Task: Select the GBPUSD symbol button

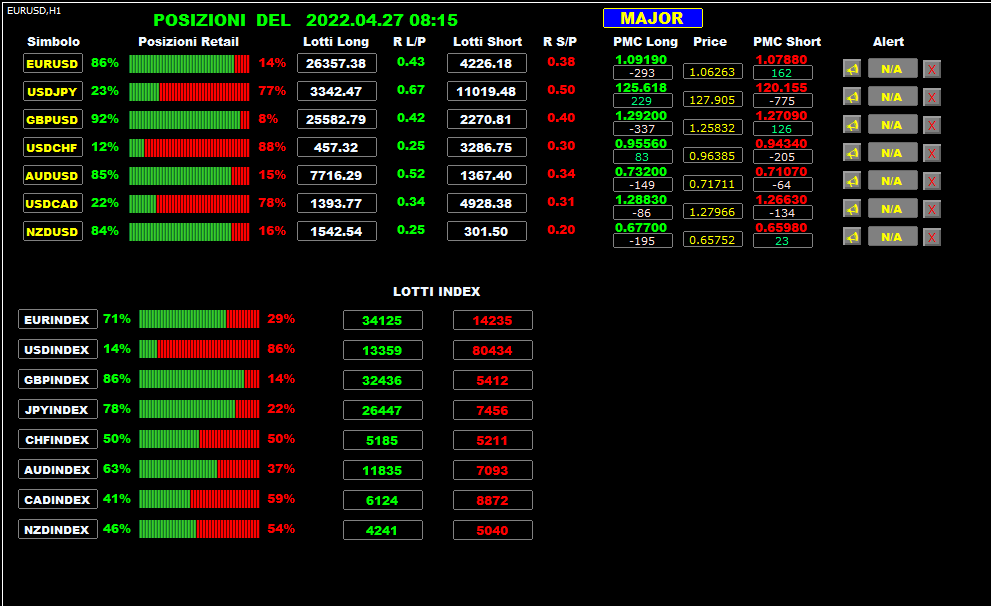Action: tap(52, 119)
